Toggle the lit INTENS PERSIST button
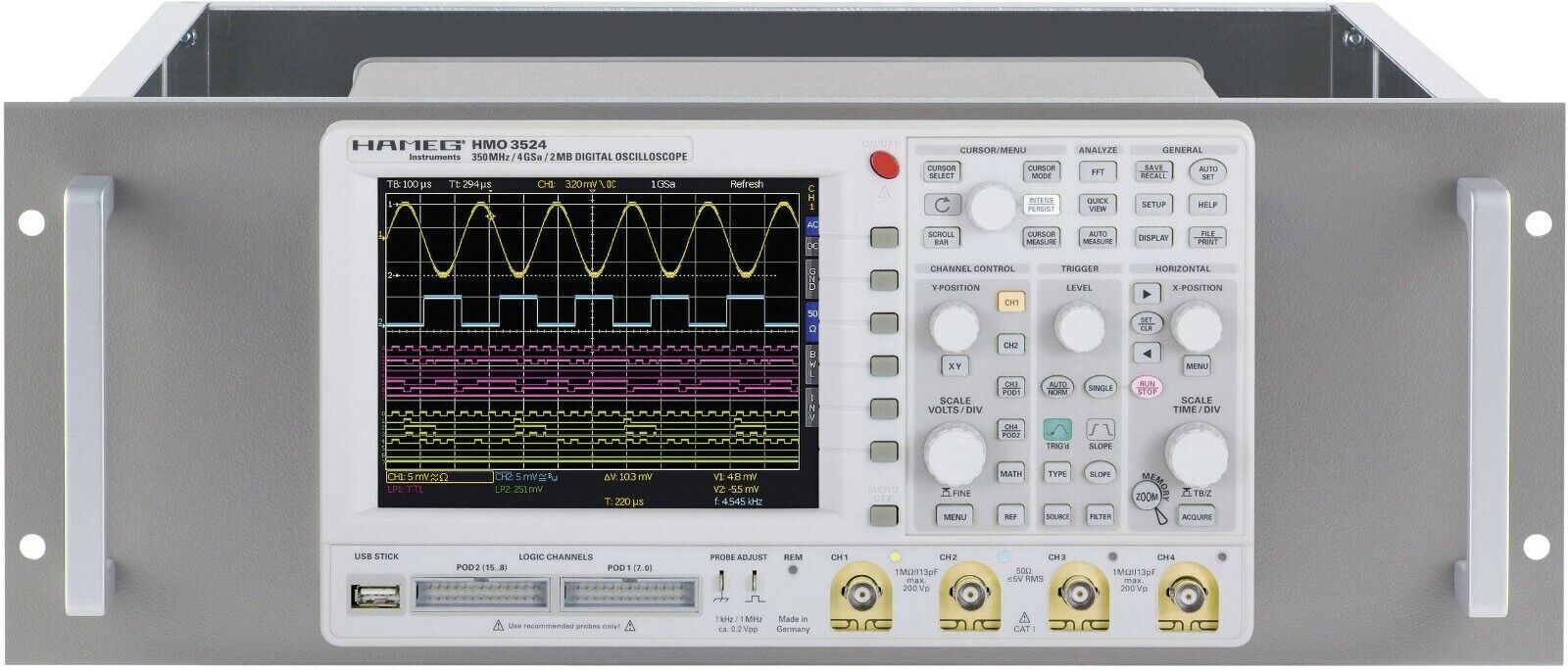Screen dimensions: 1568x670 point(1041,204)
